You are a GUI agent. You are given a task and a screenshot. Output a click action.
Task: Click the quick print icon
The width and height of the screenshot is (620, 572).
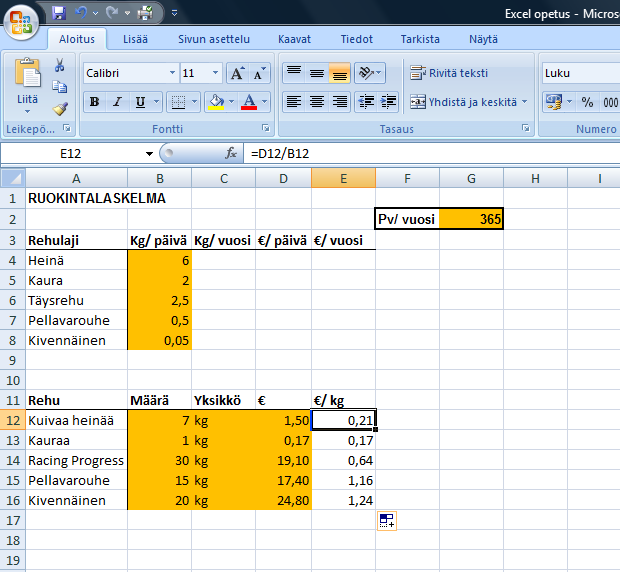click(x=145, y=13)
